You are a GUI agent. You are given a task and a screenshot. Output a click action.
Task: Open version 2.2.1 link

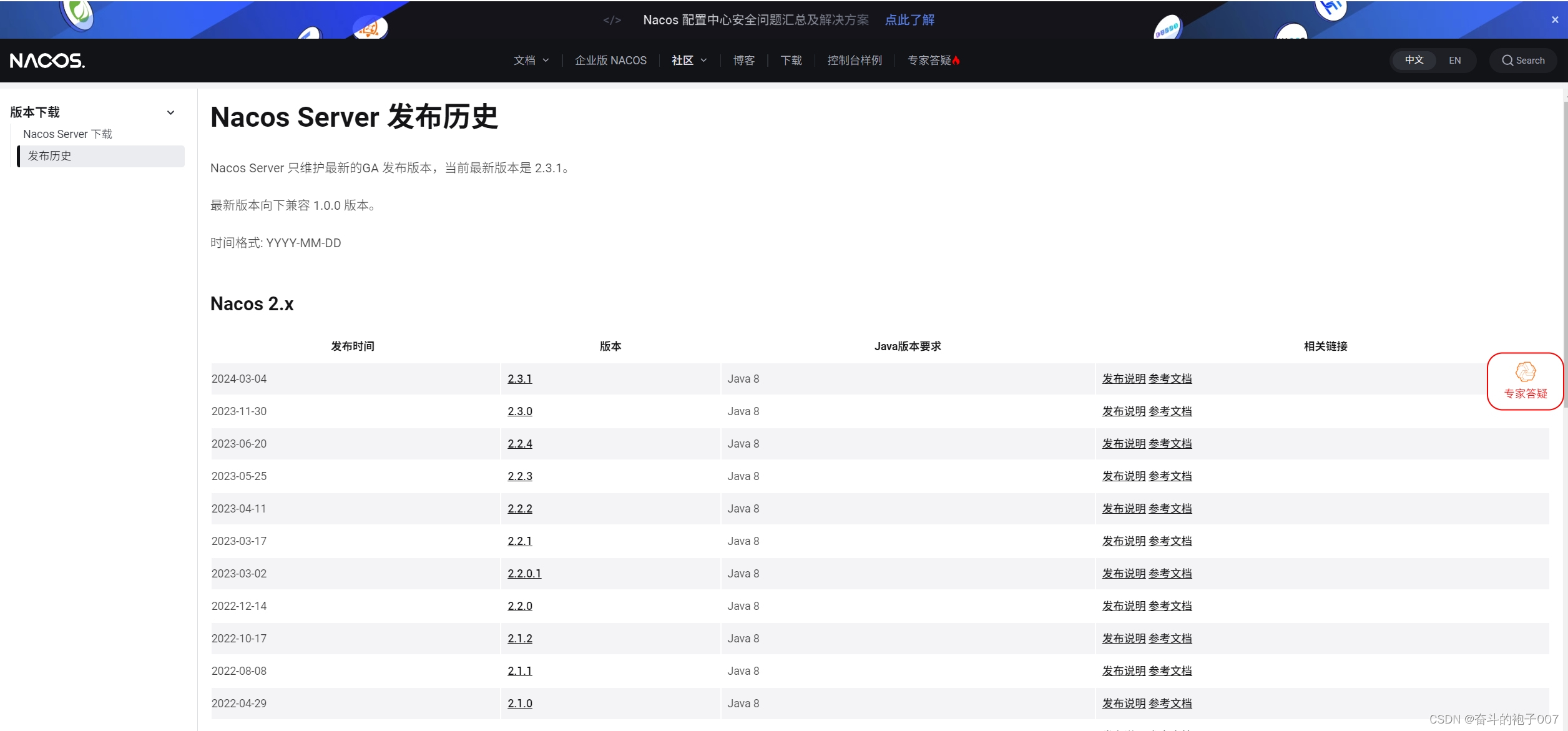pos(519,541)
